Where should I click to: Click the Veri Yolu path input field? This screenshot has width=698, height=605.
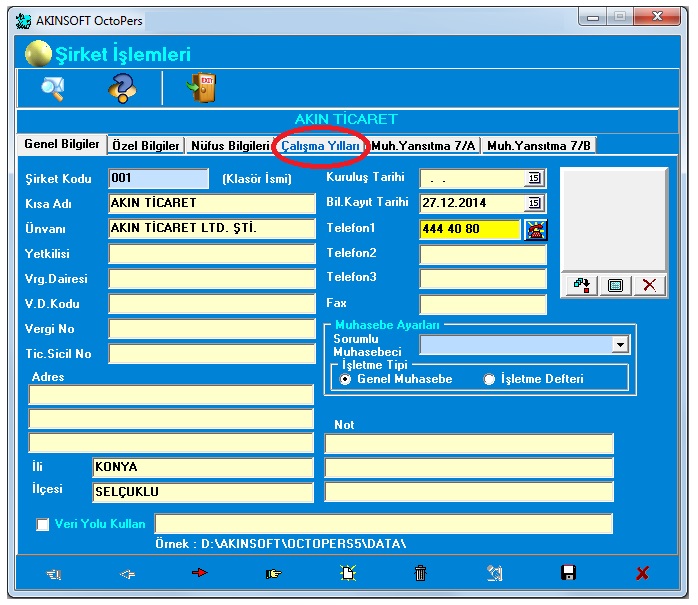[x=384, y=524]
